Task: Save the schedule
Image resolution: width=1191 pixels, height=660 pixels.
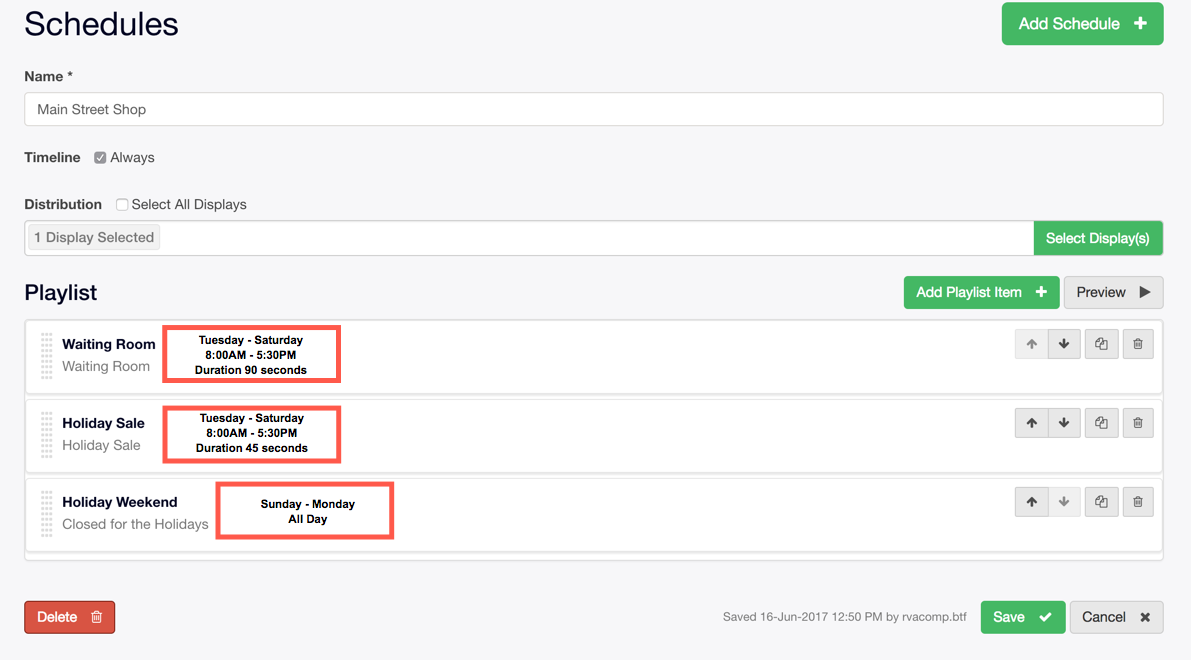Action: coord(1022,617)
